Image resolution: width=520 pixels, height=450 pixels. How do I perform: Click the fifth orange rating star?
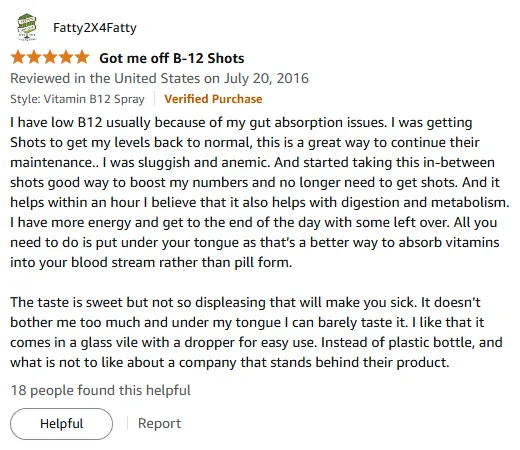[82, 58]
